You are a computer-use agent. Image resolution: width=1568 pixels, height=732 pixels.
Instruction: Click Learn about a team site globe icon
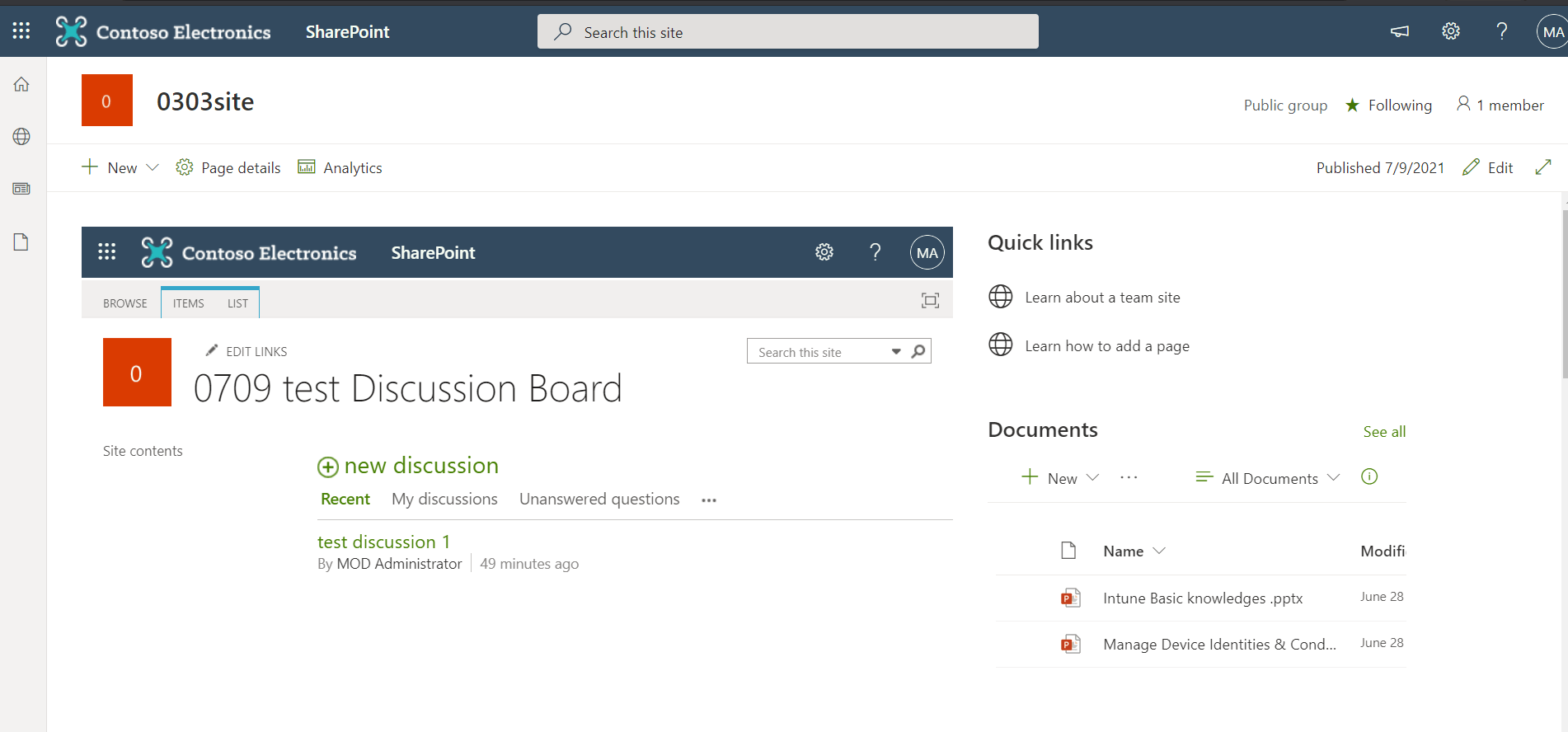(1001, 297)
